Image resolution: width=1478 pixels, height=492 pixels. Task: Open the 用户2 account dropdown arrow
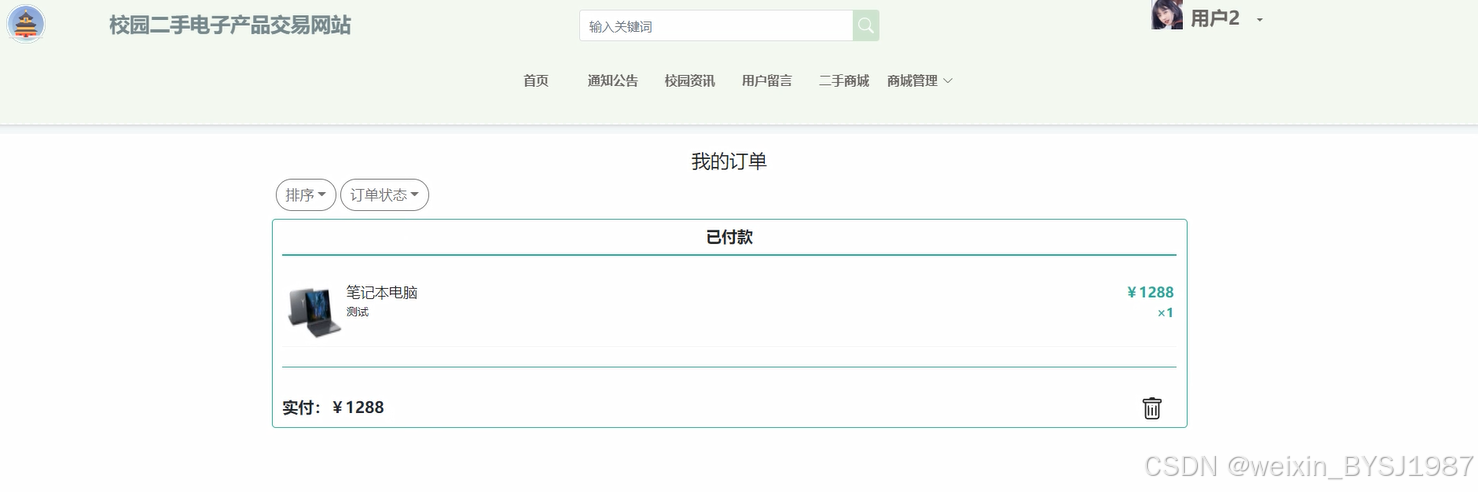pyautogui.click(x=1260, y=20)
